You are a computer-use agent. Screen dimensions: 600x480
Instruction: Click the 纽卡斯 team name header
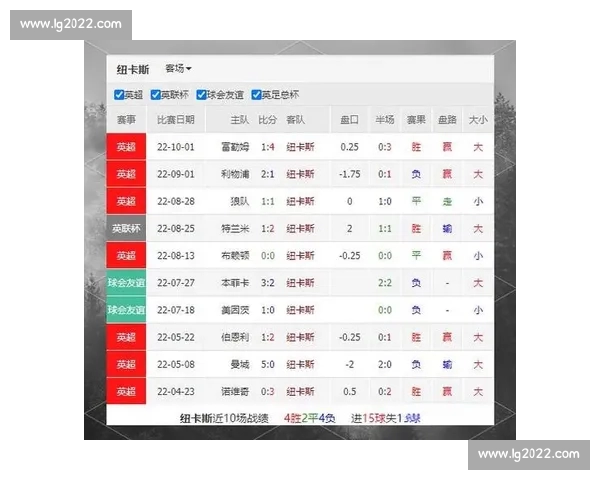click(133, 70)
